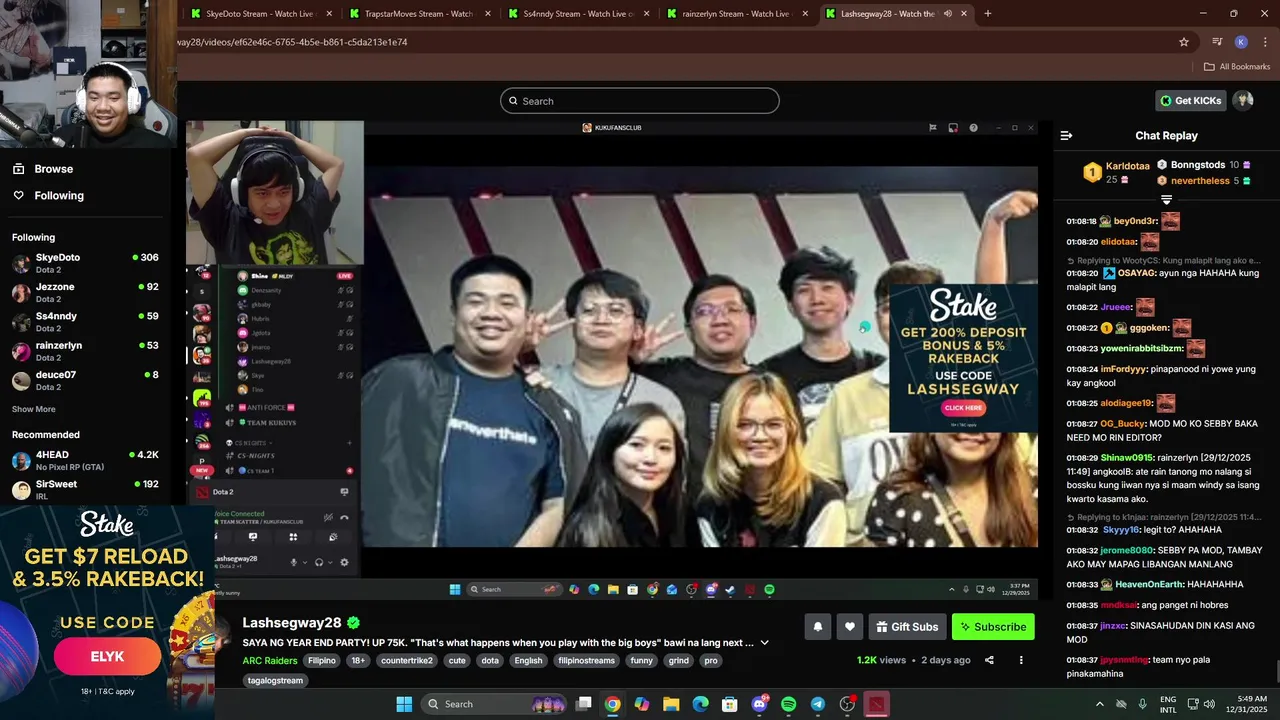
Task: Open the ENG INTL language switcher
Action: pos(1168,704)
